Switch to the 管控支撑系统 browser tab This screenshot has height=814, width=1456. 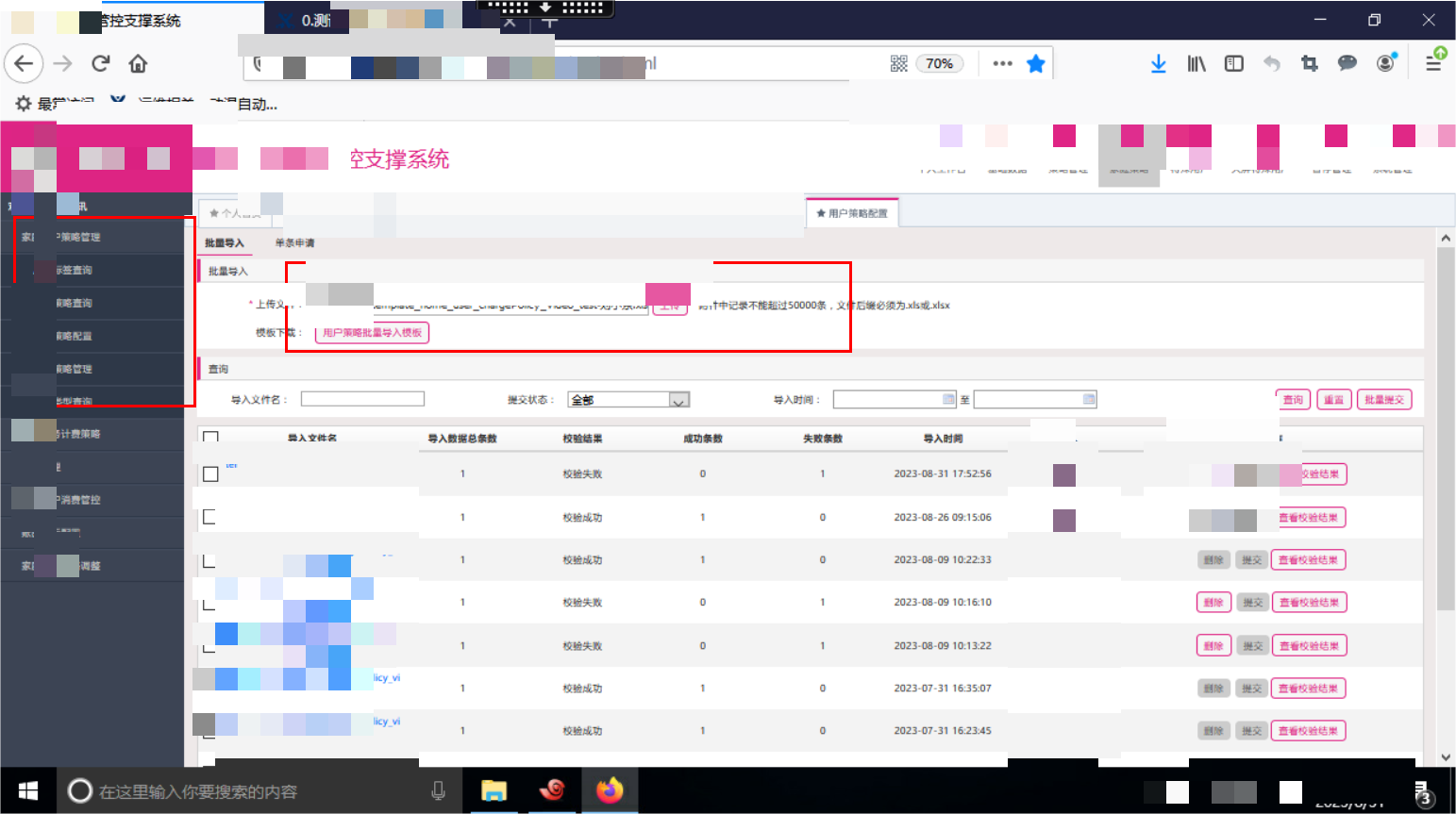[132, 21]
